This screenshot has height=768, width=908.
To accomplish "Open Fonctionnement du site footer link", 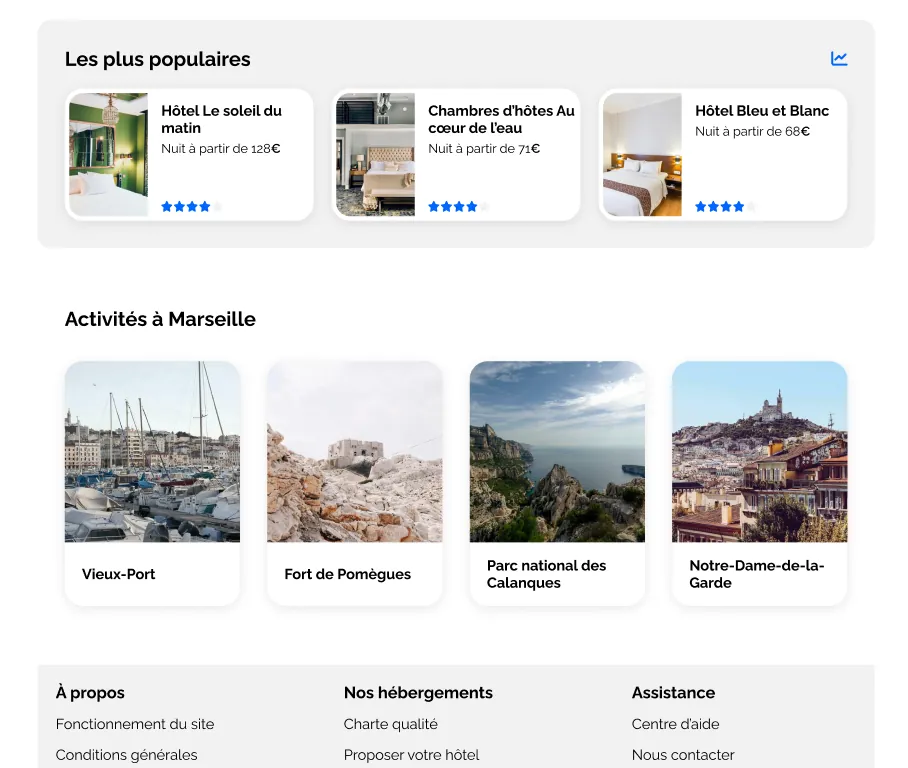I will [x=135, y=724].
